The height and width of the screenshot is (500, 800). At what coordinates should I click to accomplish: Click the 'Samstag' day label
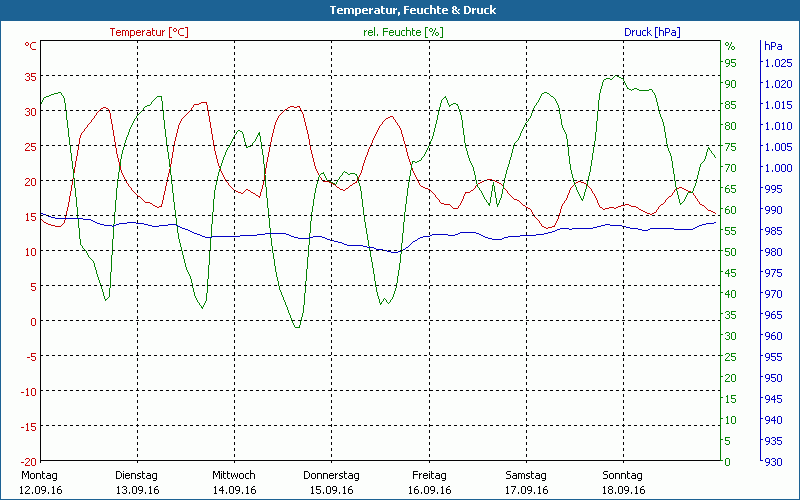[526, 476]
